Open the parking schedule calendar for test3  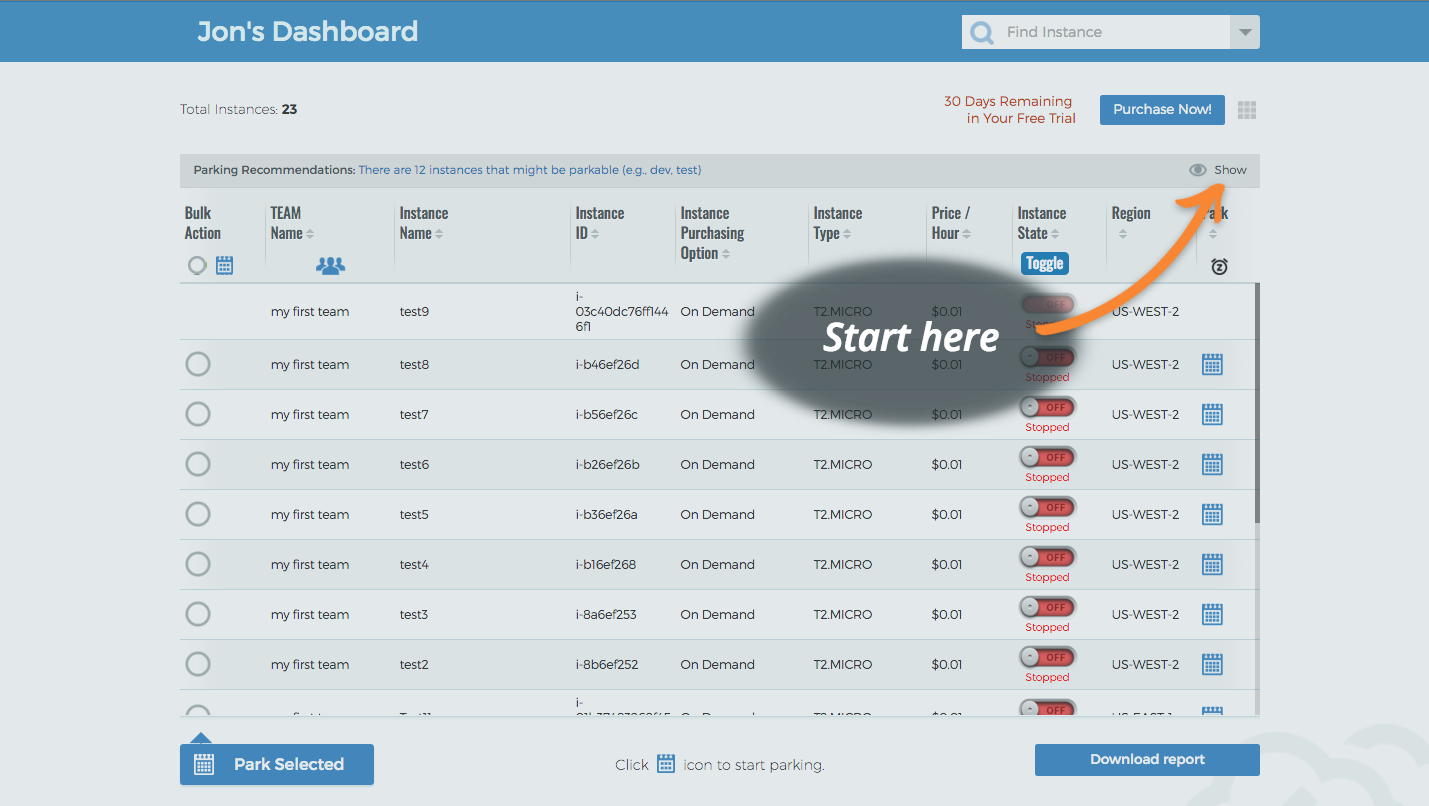1212,614
